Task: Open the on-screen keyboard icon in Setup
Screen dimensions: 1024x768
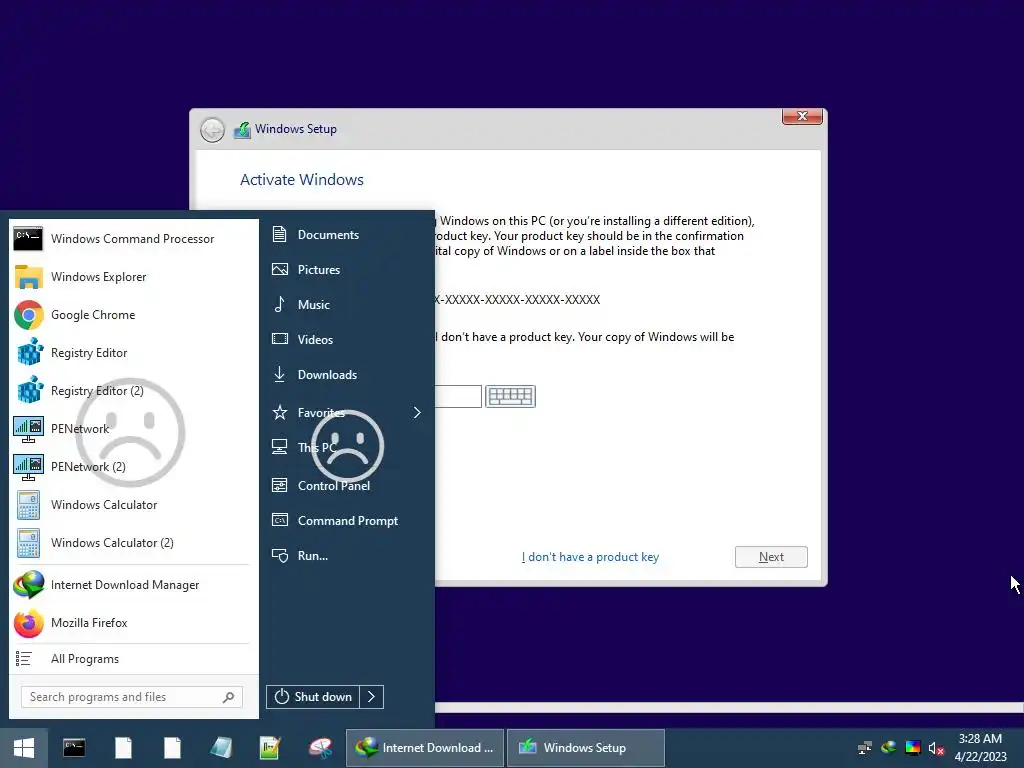Action: coord(511,396)
